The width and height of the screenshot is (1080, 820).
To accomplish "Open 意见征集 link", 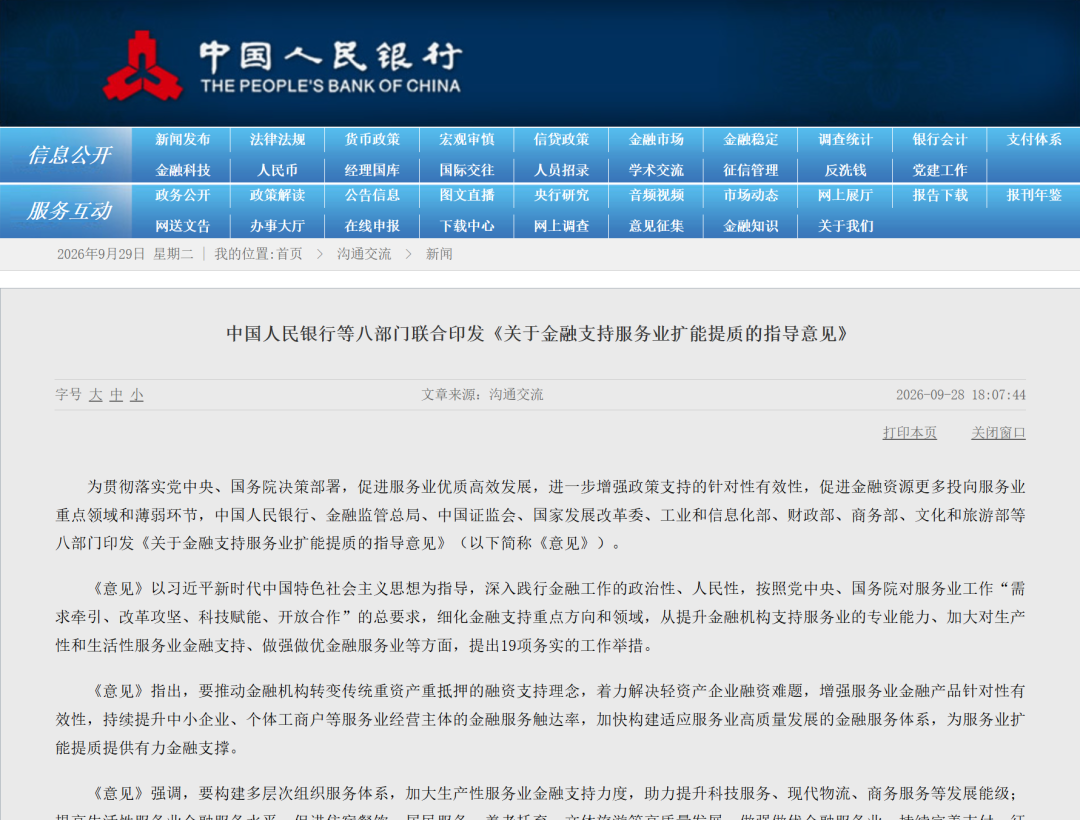I will [656, 226].
